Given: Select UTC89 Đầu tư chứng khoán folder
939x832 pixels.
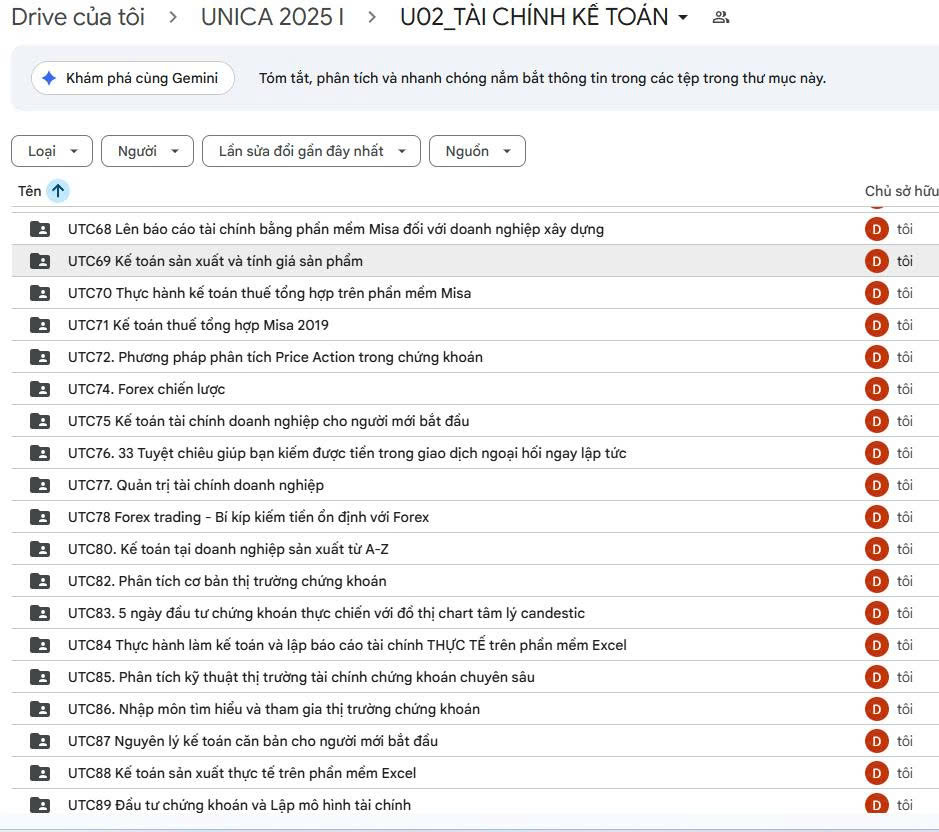Looking at the screenshot, I should pyautogui.click(x=240, y=805).
